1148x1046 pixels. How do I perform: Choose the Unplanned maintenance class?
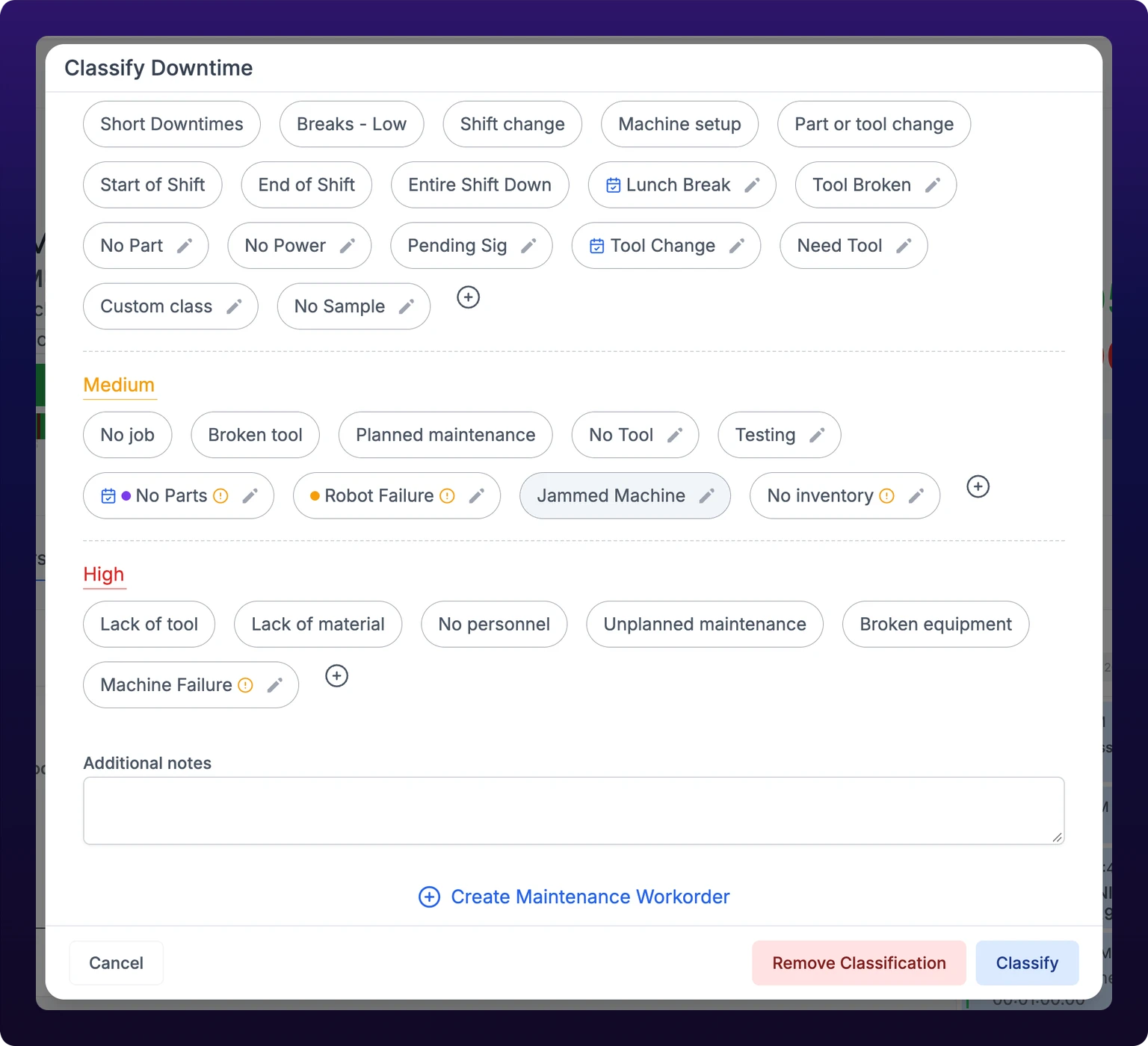coord(705,625)
